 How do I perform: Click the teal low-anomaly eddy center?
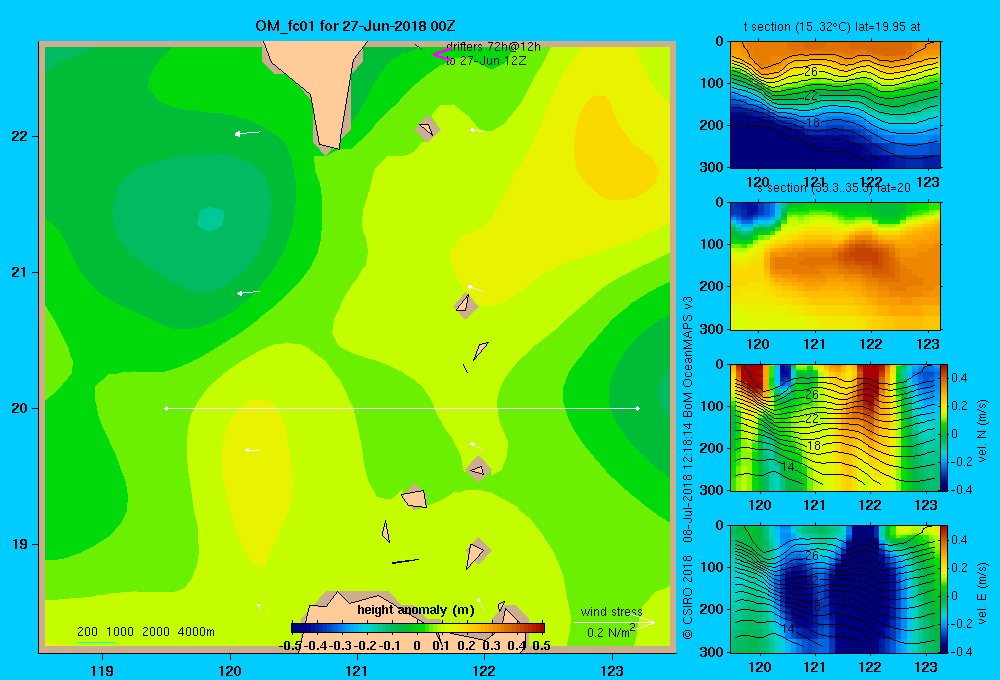[x=210, y=218]
